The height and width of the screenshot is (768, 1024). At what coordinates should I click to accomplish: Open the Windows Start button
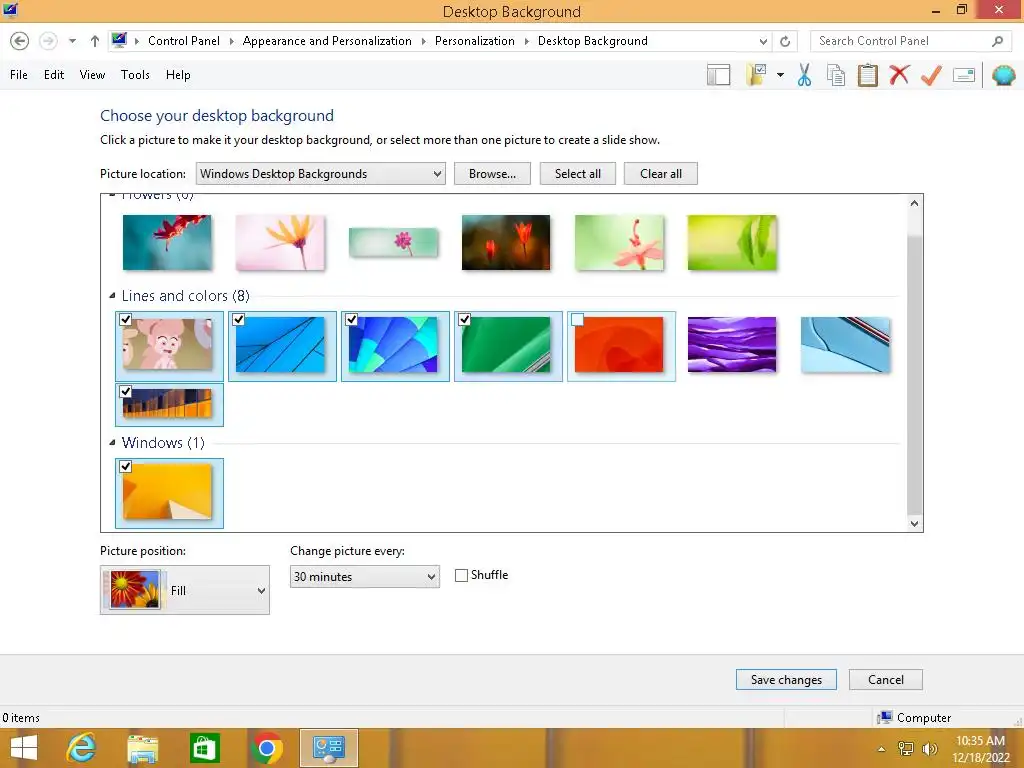tap(24, 748)
